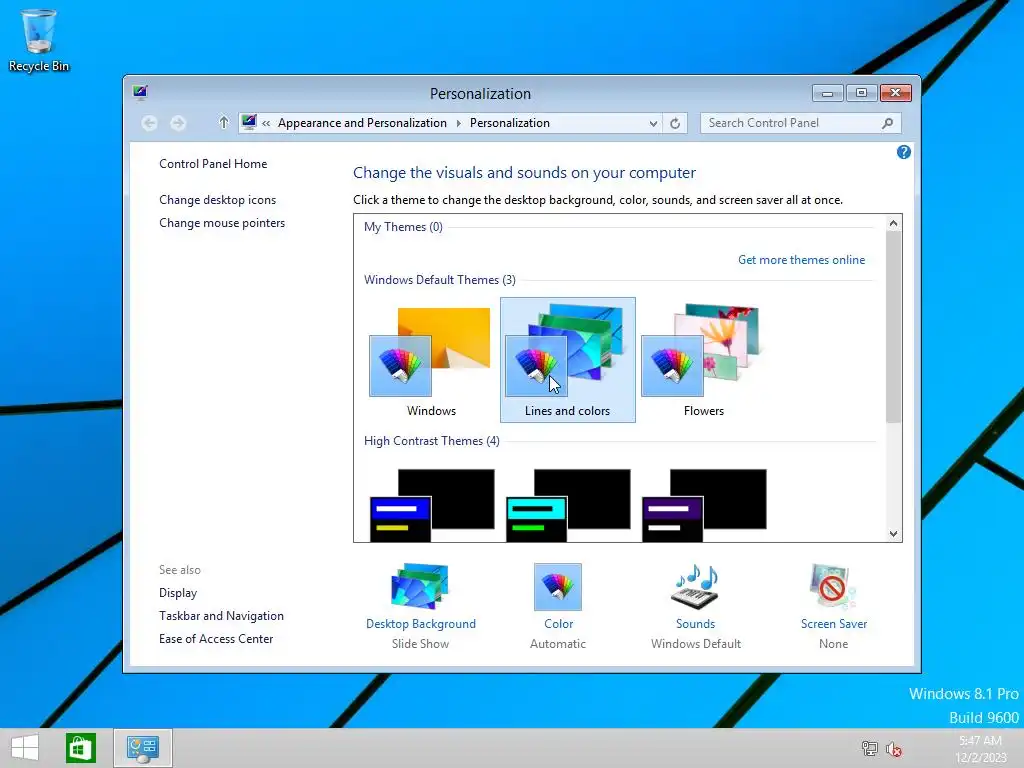Select the Windows theme
This screenshot has width=1024, height=768.
pyautogui.click(x=431, y=360)
